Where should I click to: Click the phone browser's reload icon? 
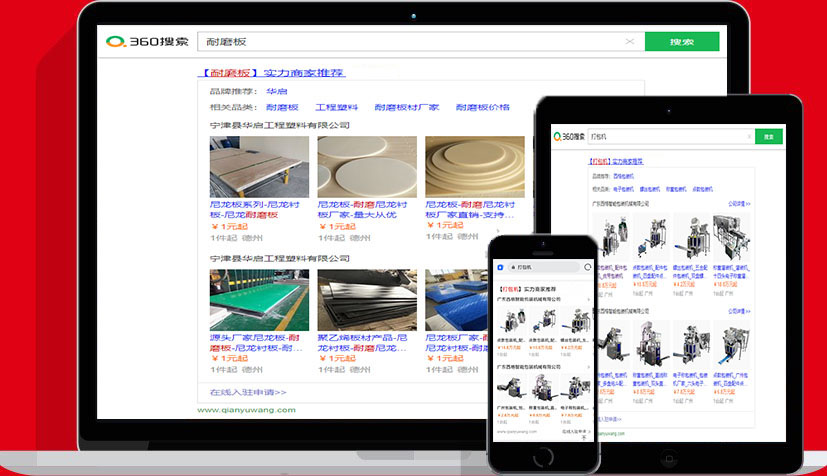point(587,267)
